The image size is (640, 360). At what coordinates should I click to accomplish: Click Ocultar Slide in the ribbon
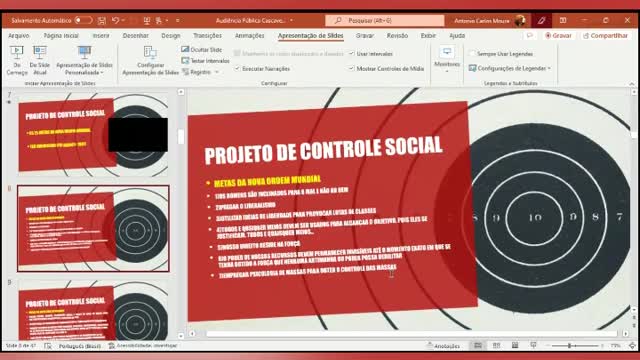point(202,49)
